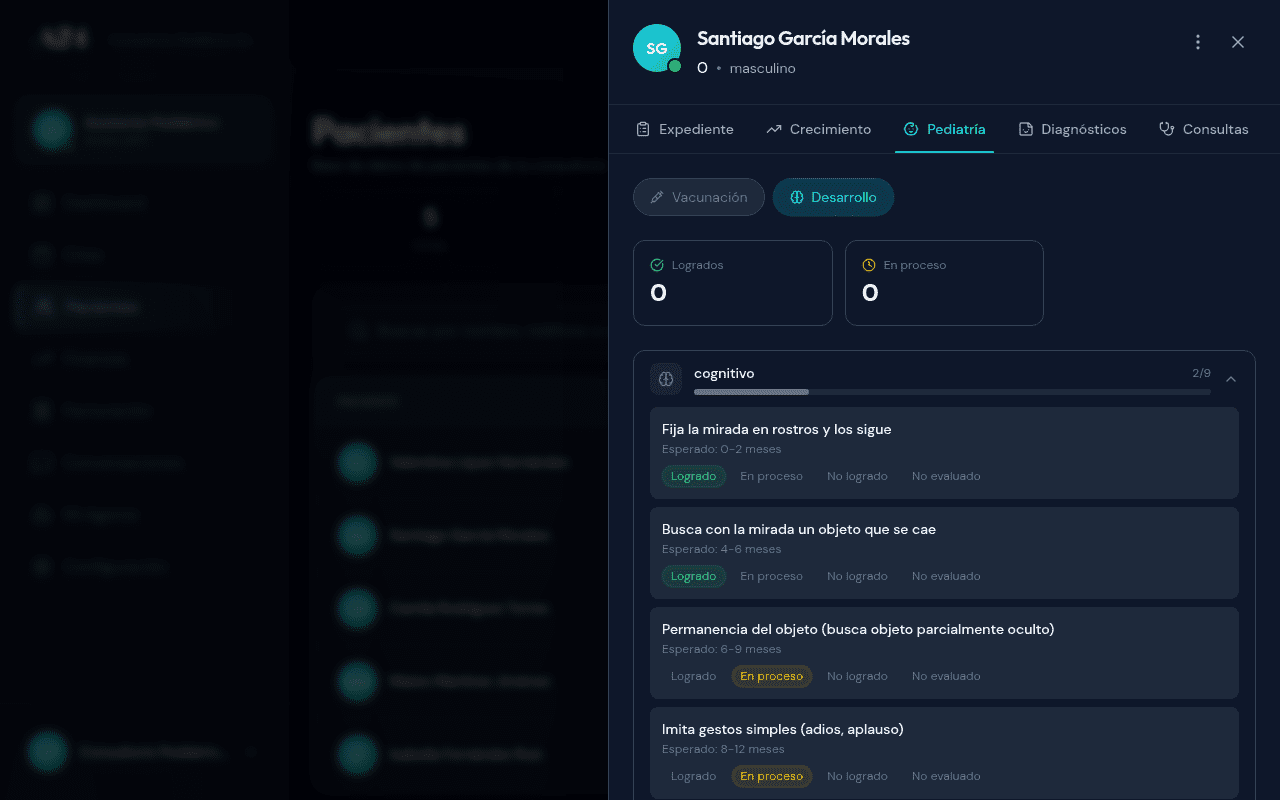Click the clock icon in the En proceso card
1280x800 pixels.
coord(869,264)
